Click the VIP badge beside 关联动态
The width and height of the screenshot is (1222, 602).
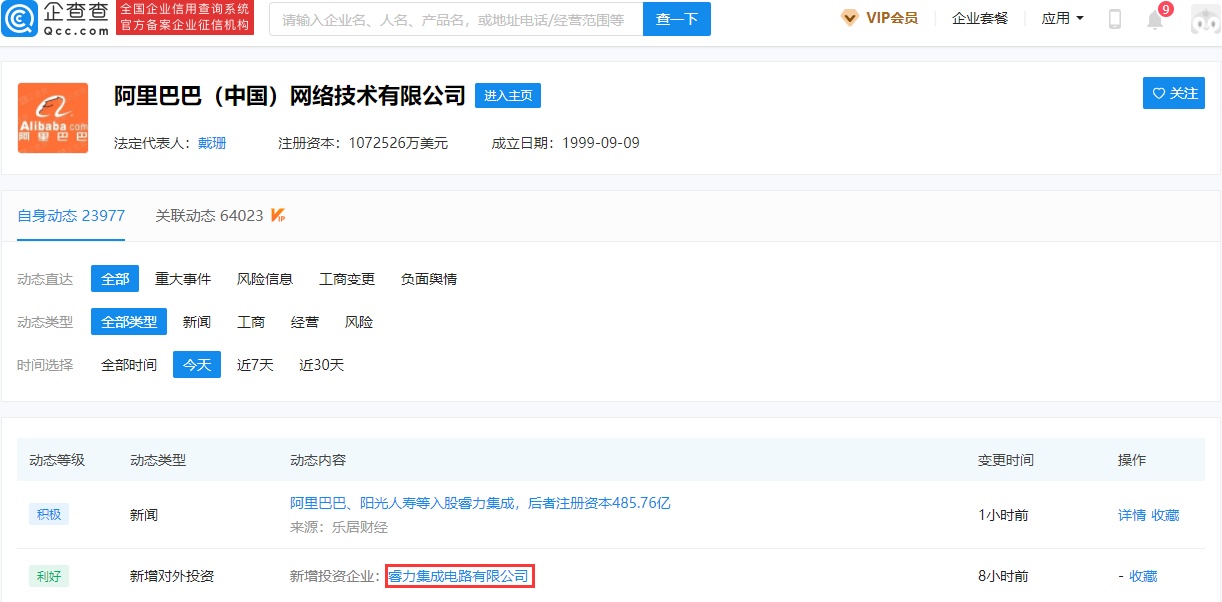pos(279,215)
